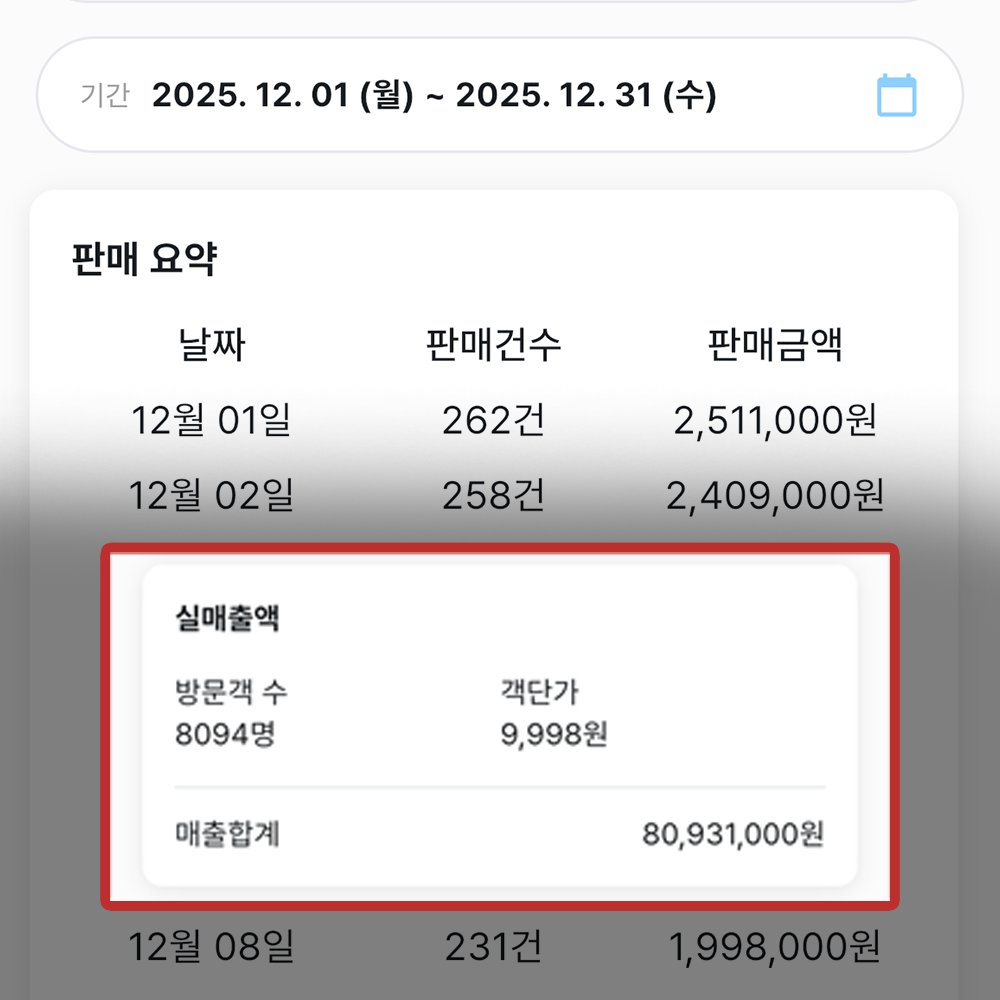
Task: Open the 12월 01일 sales row
Action: tap(211, 421)
